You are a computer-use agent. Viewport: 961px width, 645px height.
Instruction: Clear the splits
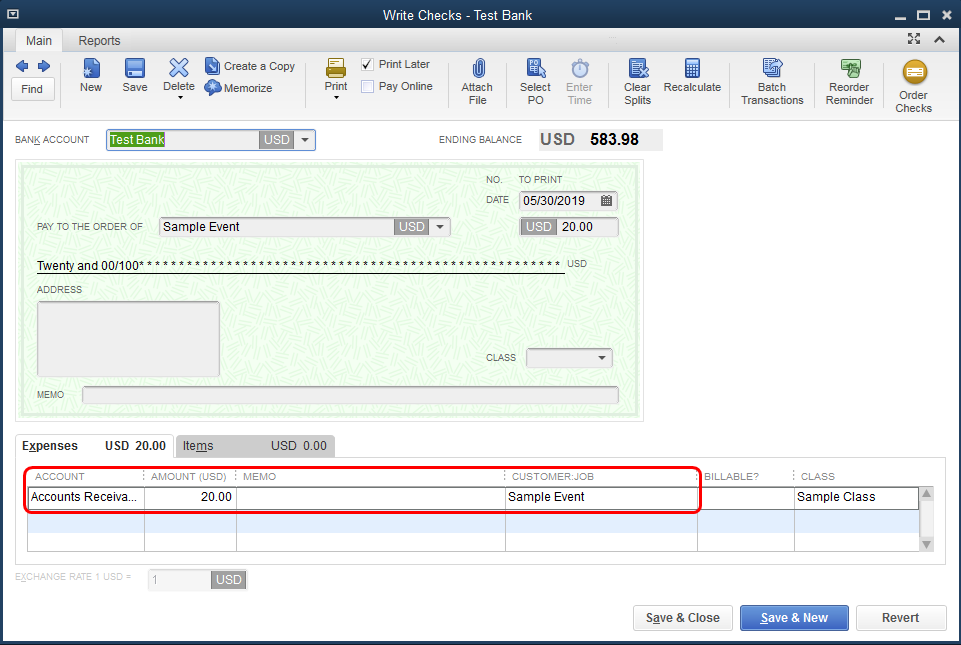point(637,82)
